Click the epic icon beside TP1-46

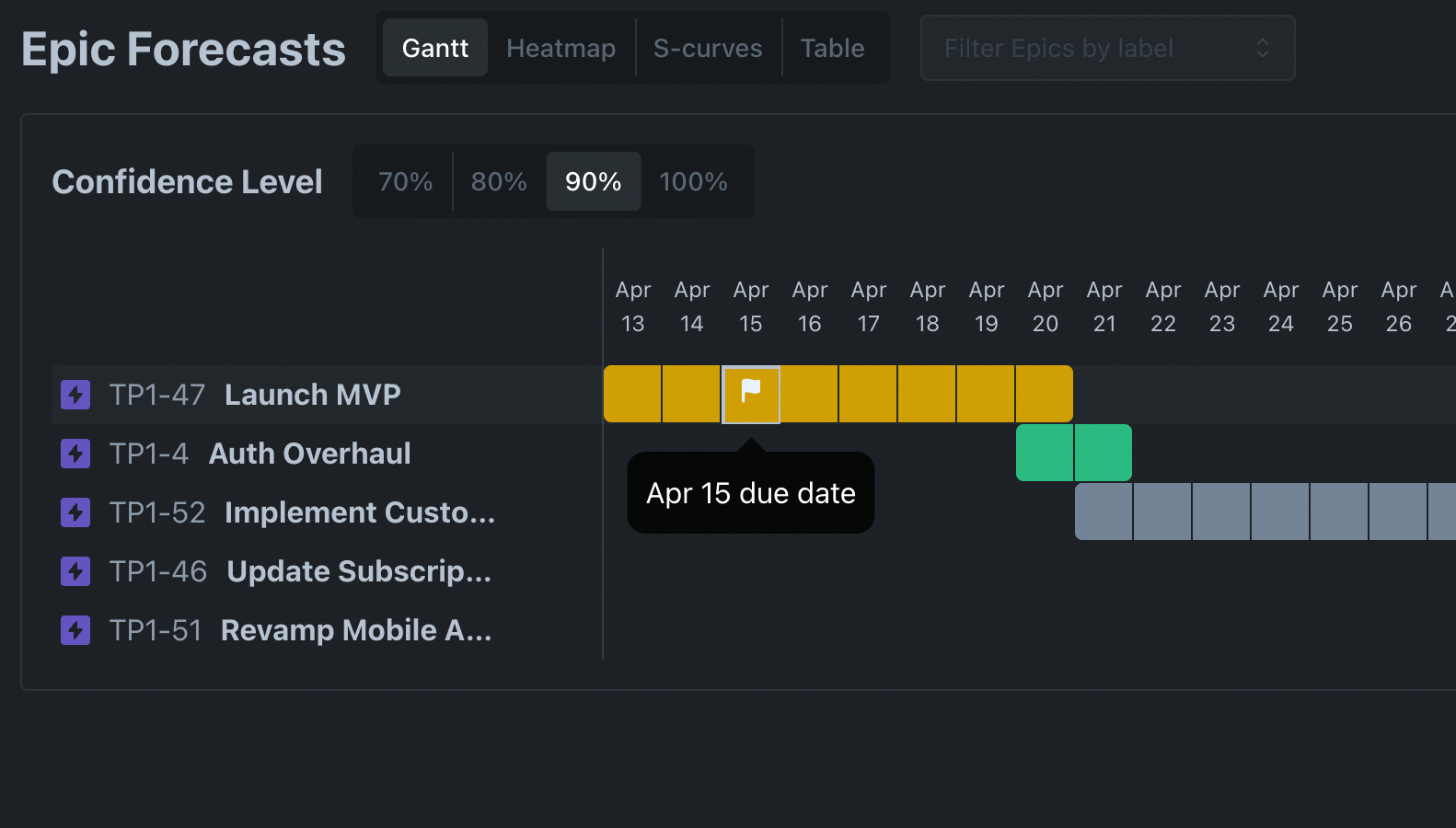[75, 571]
